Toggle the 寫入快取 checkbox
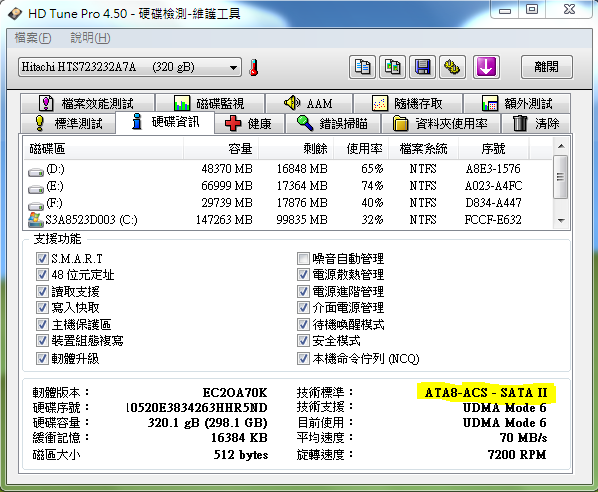The image size is (598, 492). coord(42,307)
